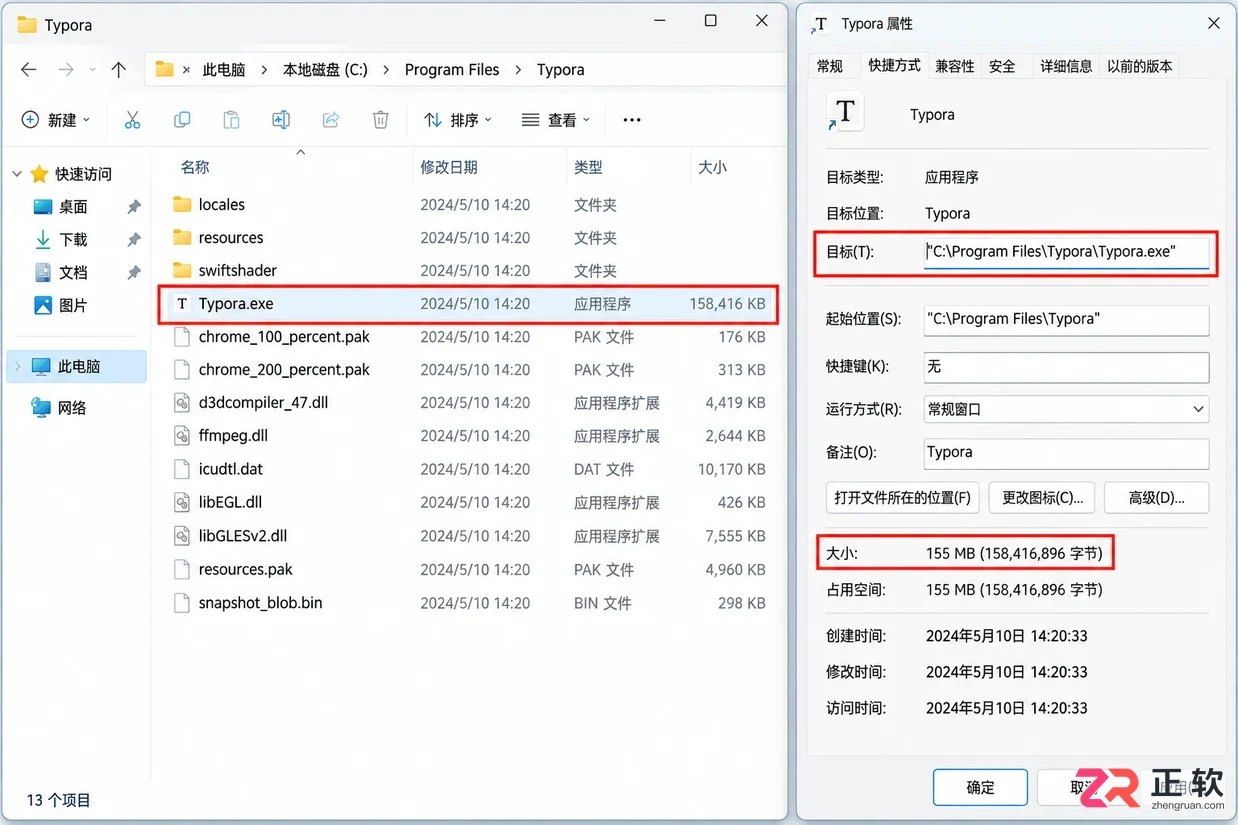This screenshot has height=825, width=1238.
Task: Click the 更改图标 button
Action: pos(1042,497)
